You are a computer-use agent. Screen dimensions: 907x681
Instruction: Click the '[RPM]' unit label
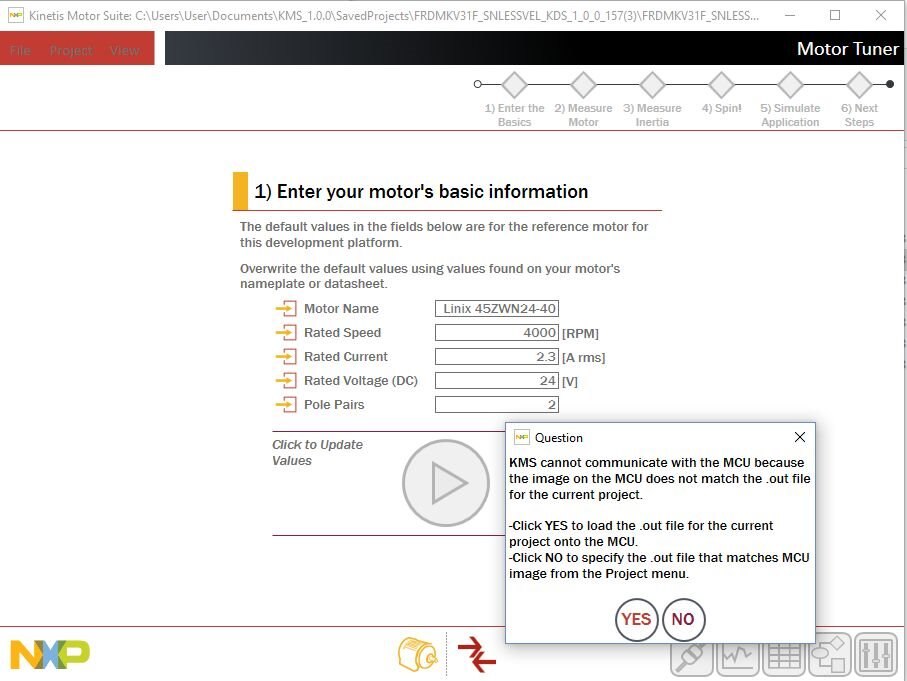580,334
